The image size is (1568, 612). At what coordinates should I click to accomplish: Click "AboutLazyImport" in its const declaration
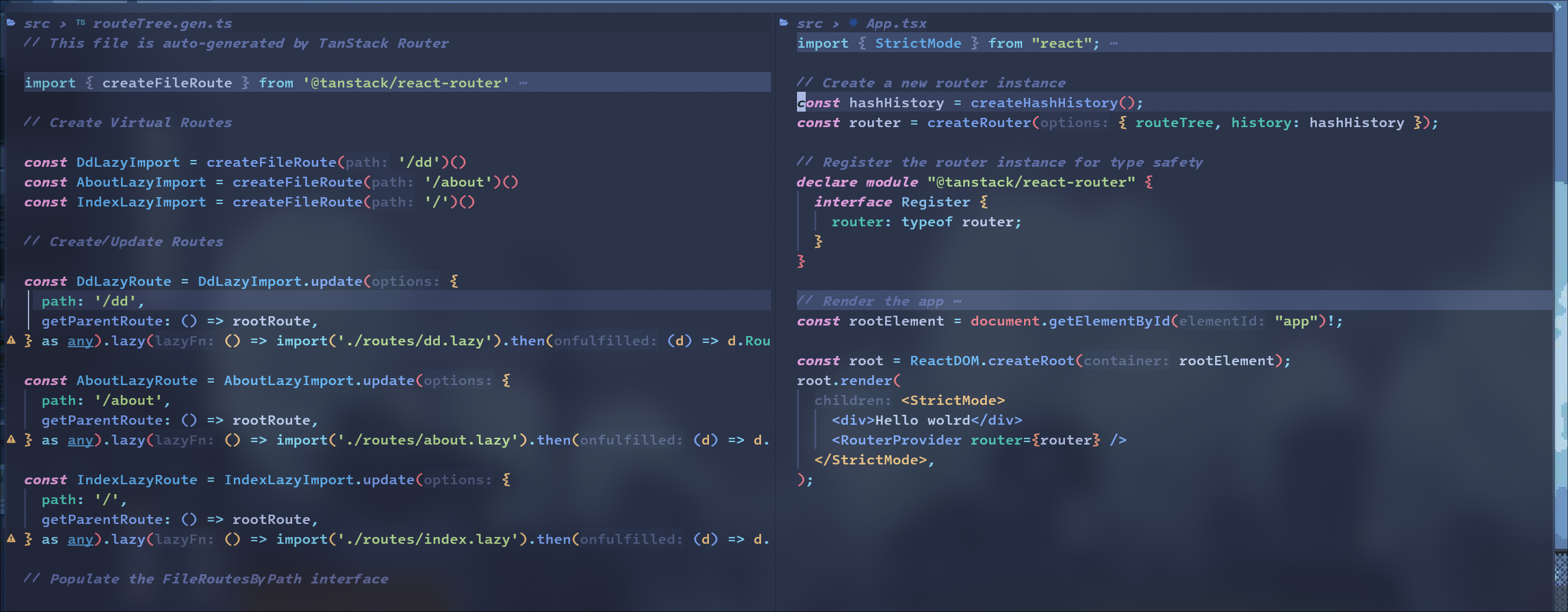click(x=141, y=182)
